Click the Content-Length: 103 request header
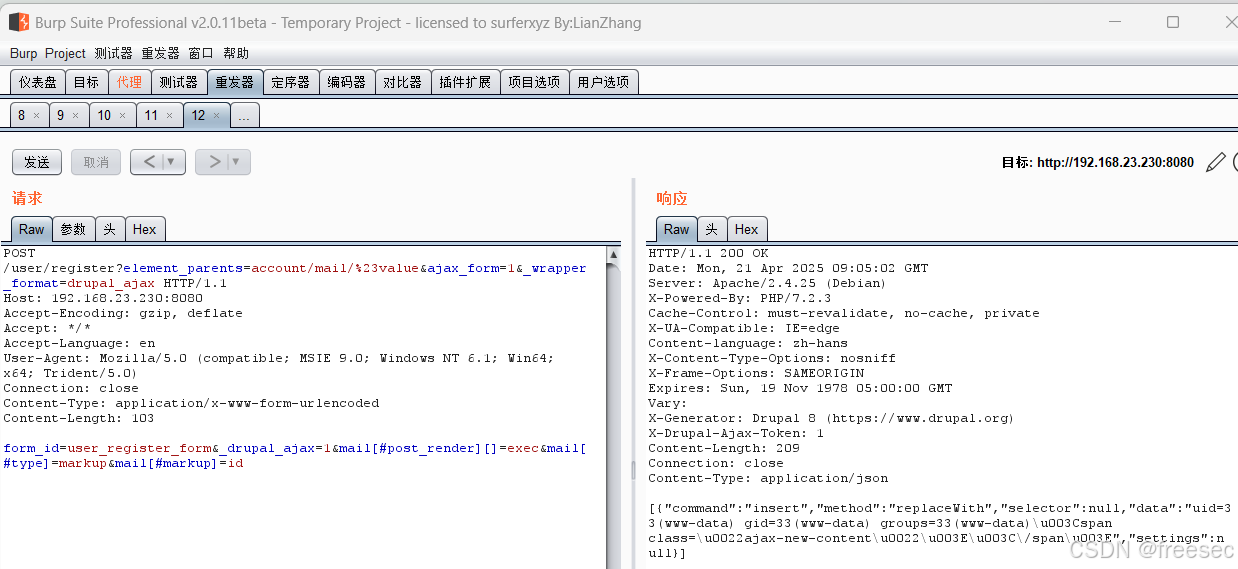Viewport: 1238px width, 569px height. tap(78, 418)
